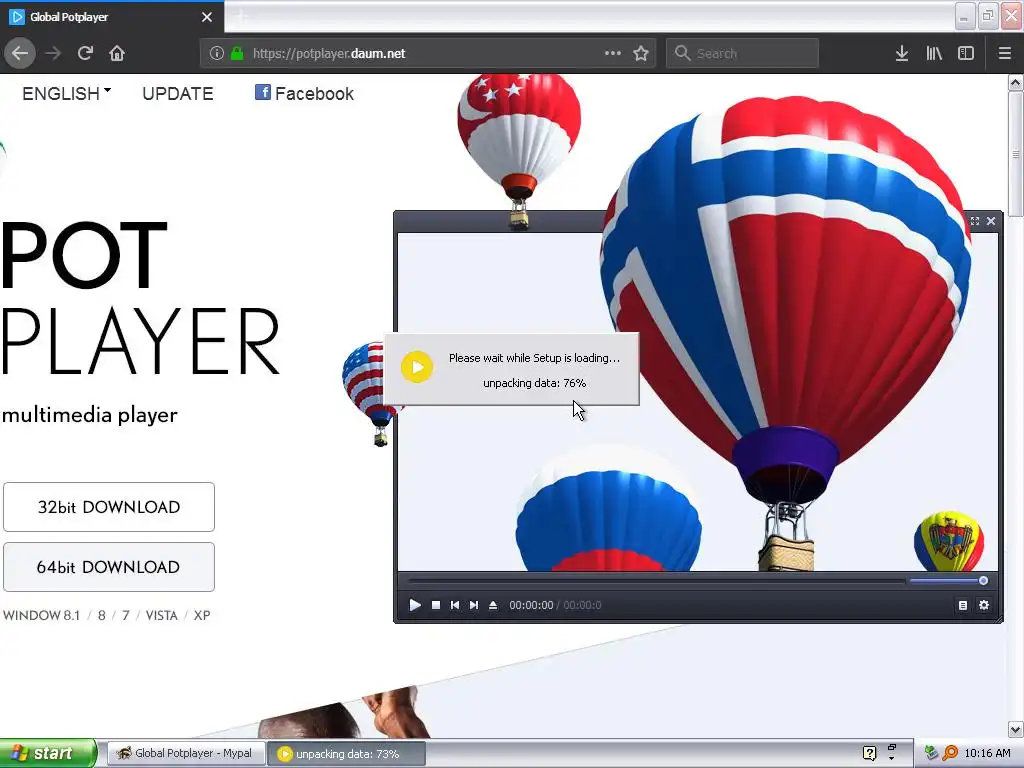Click the 'multimedia player' tagline
1024x768 pixels.
(89, 415)
